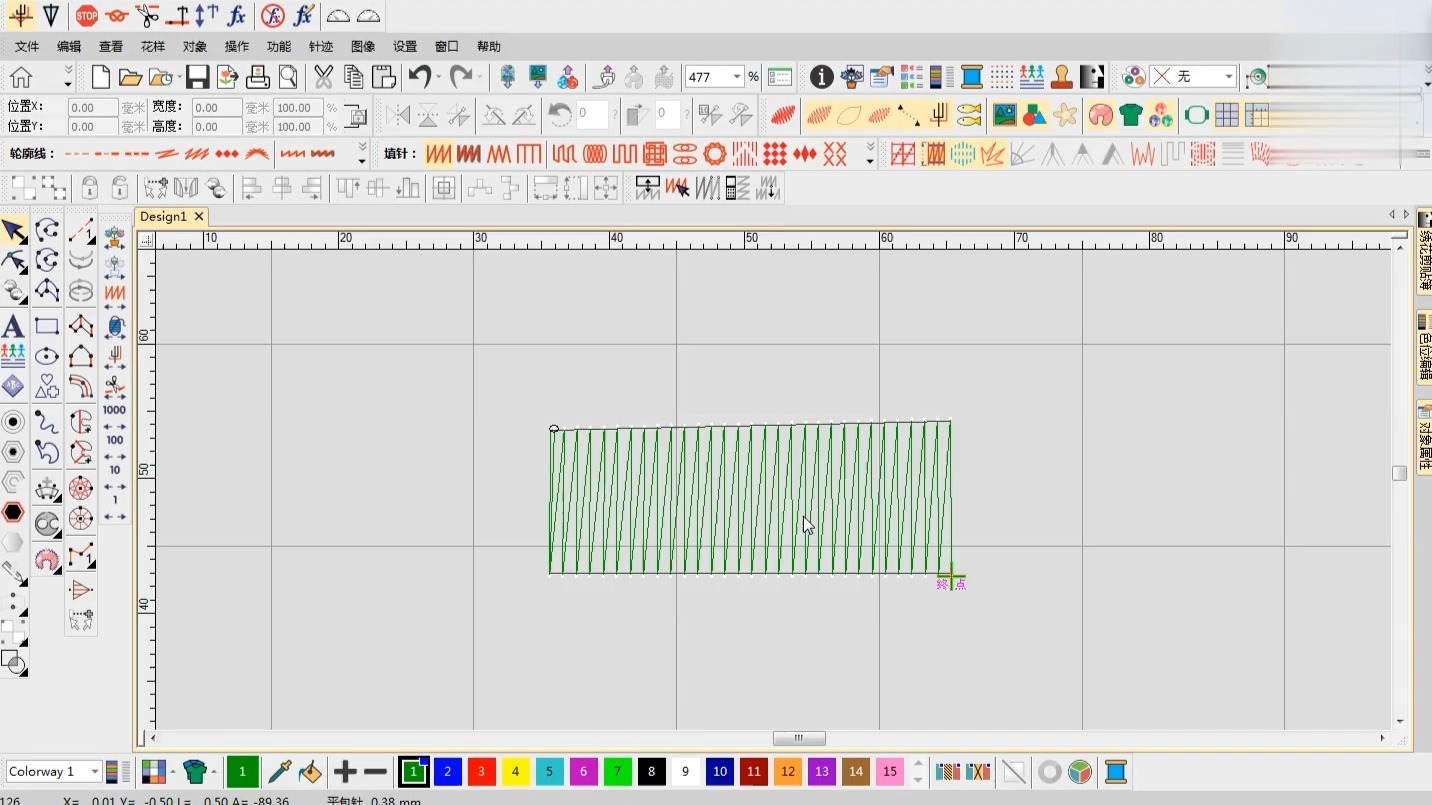Expand the color palette scroll arrows

point(918,772)
